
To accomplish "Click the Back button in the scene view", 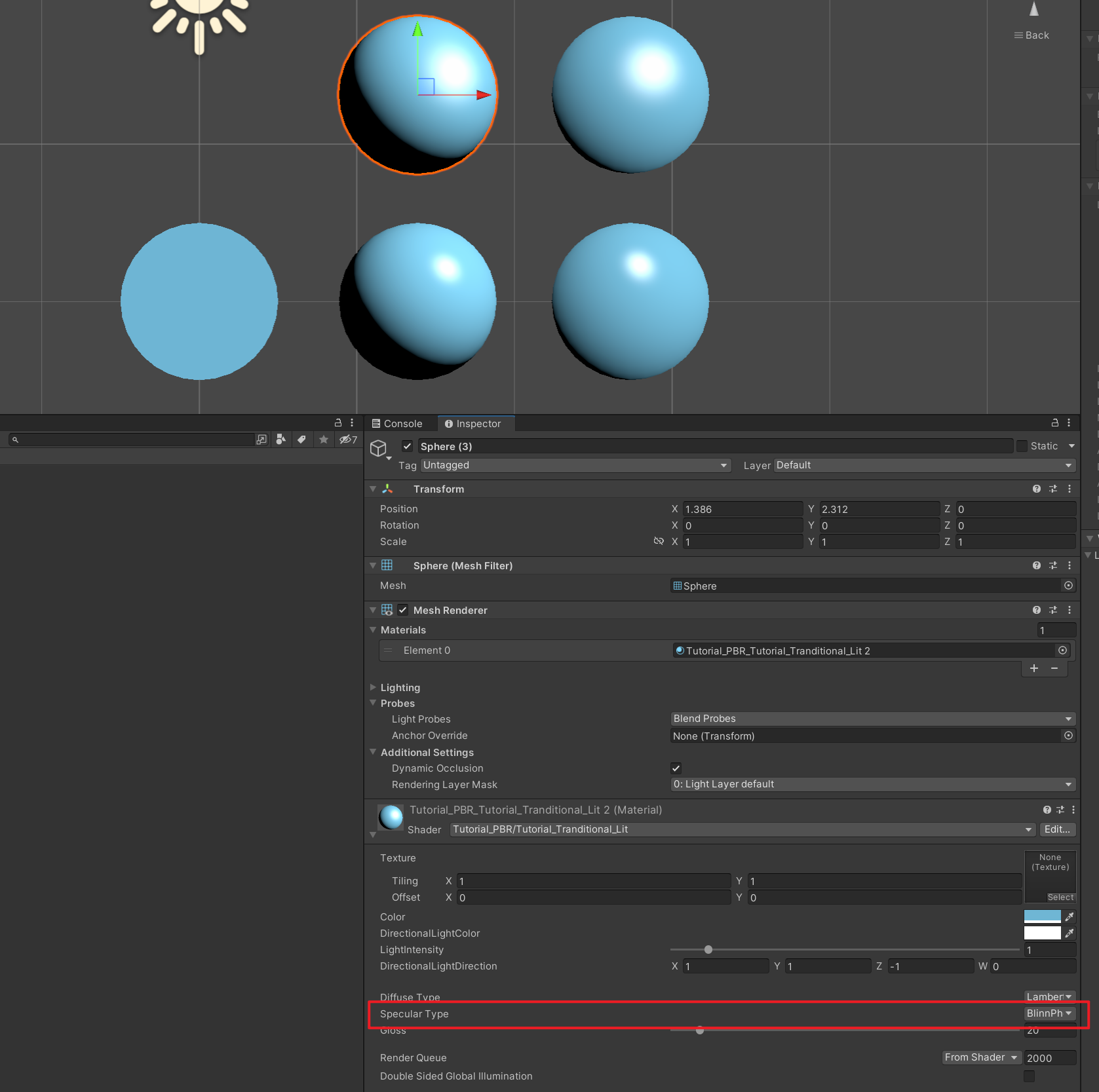I will pyautogui.click(x=1031, y=35).
